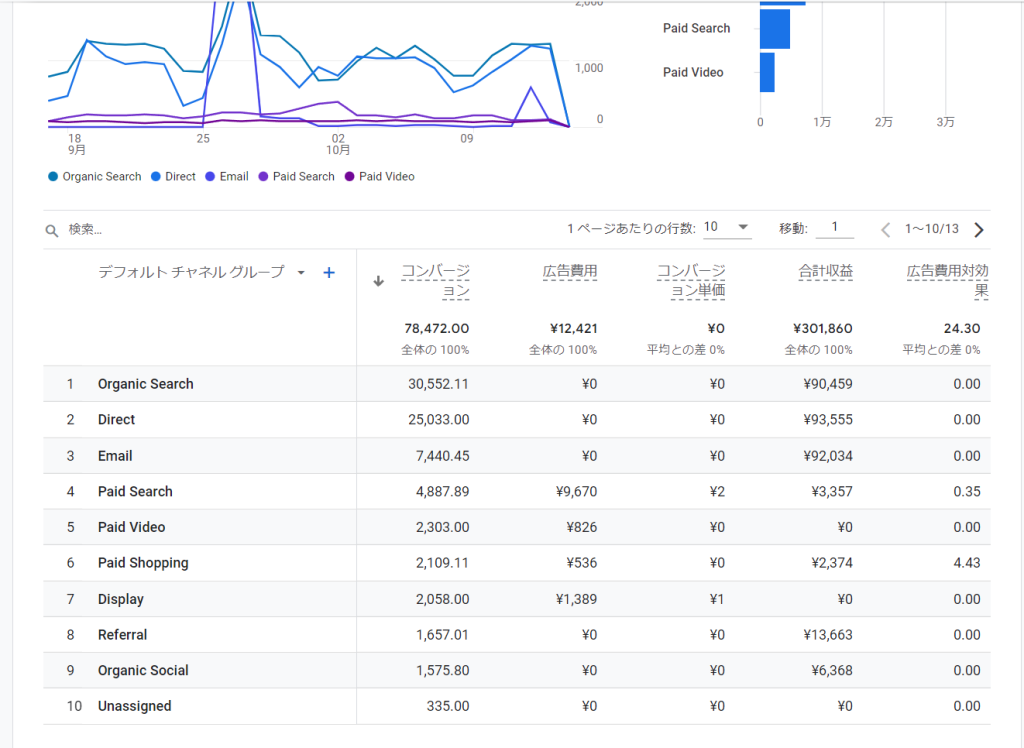Select the Direct table row
The width and height of the screenshot is (1024, 748).
coord(517,419)
